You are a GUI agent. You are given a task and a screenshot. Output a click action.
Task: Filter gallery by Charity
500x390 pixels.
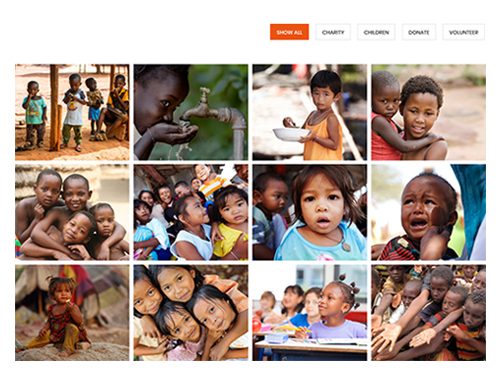(333, 32)
